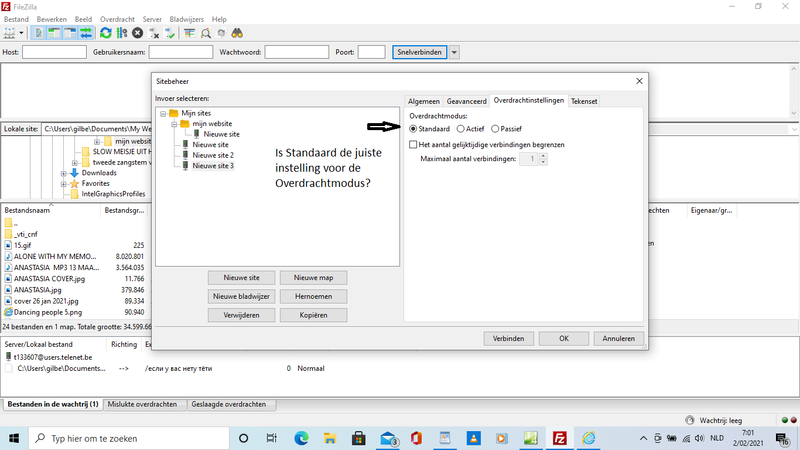The image size is (800, 450).
Task: Open the Site Manager toolbar icon
Action: (x=11, y=33)
